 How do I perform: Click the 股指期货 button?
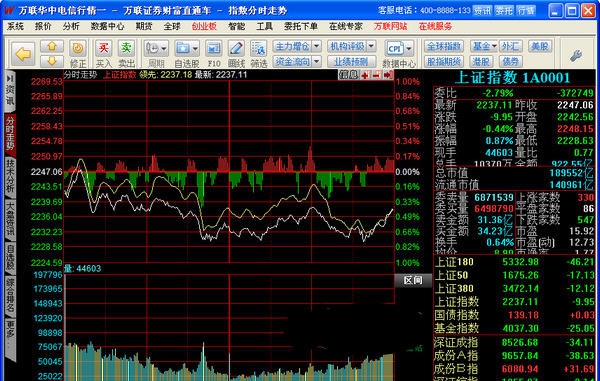(x=444, y=61)
